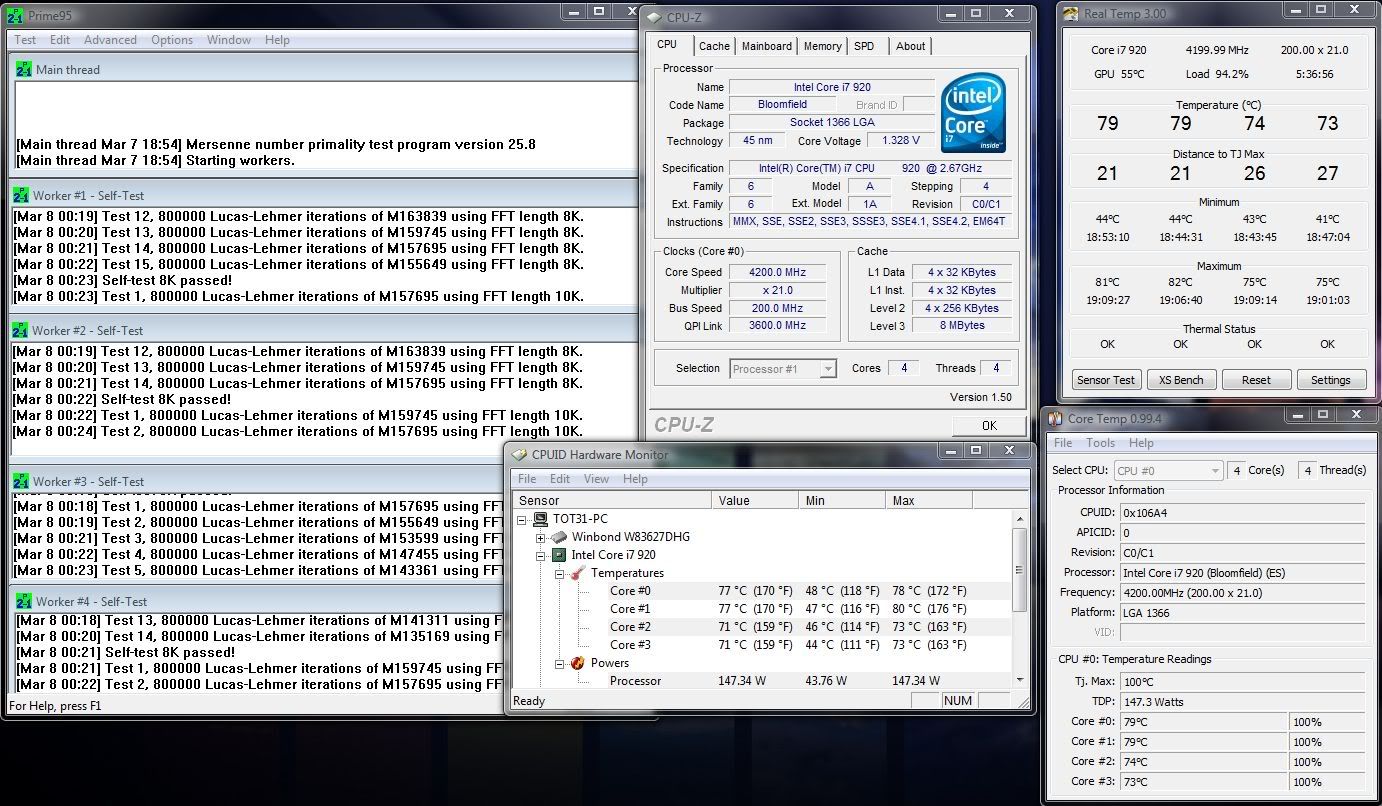Click the Powers flame icon
The width and height of the screenshot is (1382, 806).
tap(578, 663)
